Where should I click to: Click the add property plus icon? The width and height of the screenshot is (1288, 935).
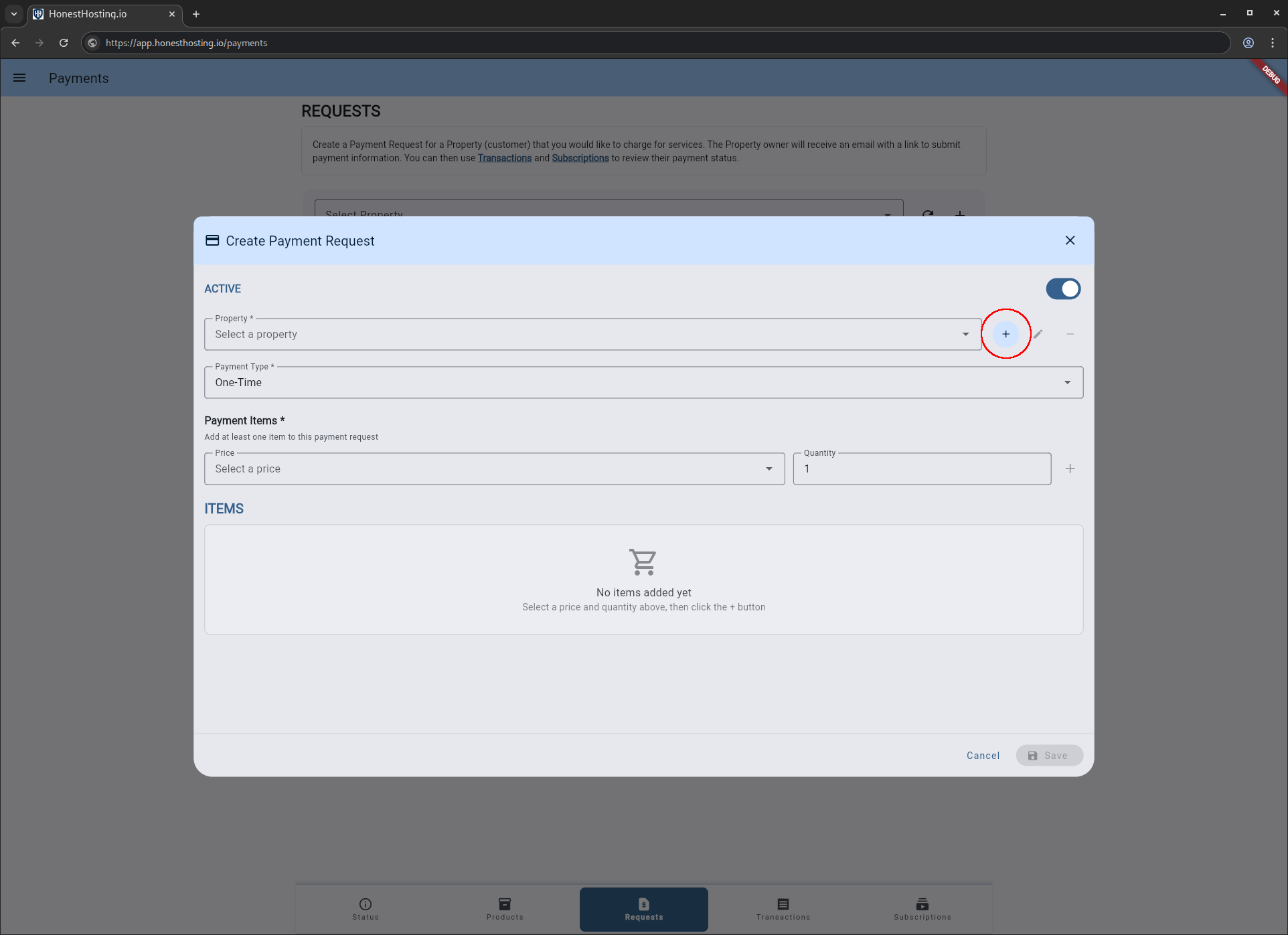1005,334
